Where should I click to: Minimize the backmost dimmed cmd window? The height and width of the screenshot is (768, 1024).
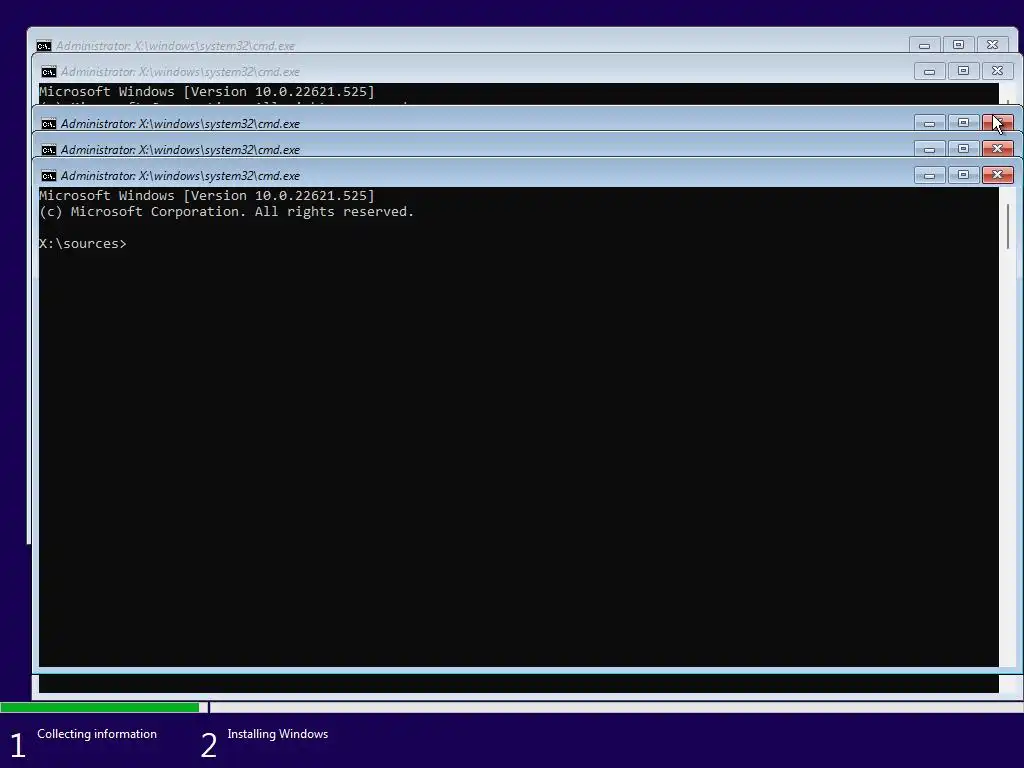point(924,45)
